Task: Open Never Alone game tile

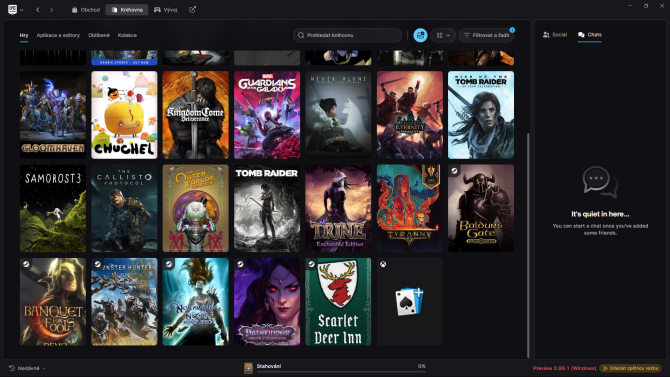Action: pyautogui.click(x=338, y=115)
